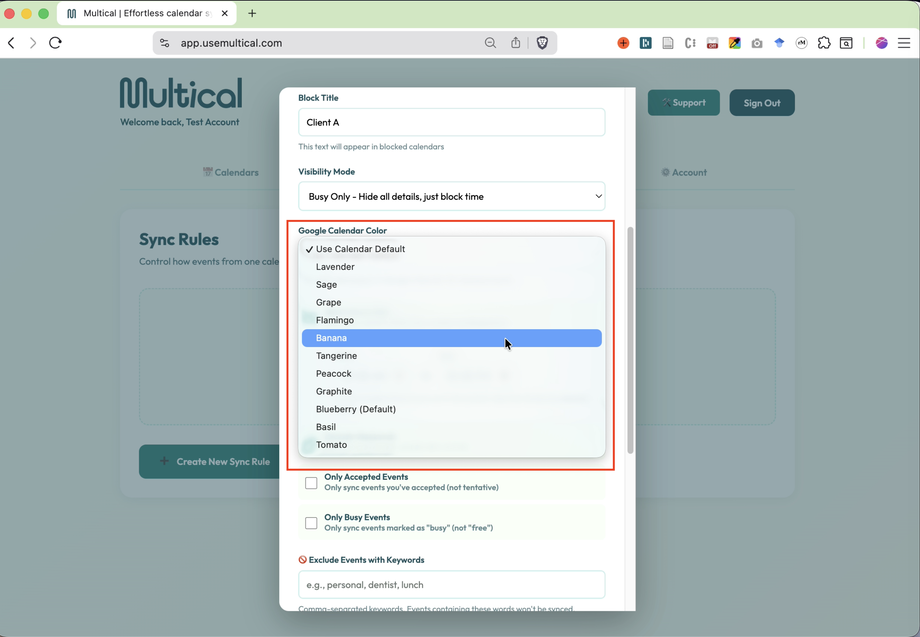This screenshot has width=920, height=637.
Task: Click the blue graduation cap extension
Action: click(779, 43)
